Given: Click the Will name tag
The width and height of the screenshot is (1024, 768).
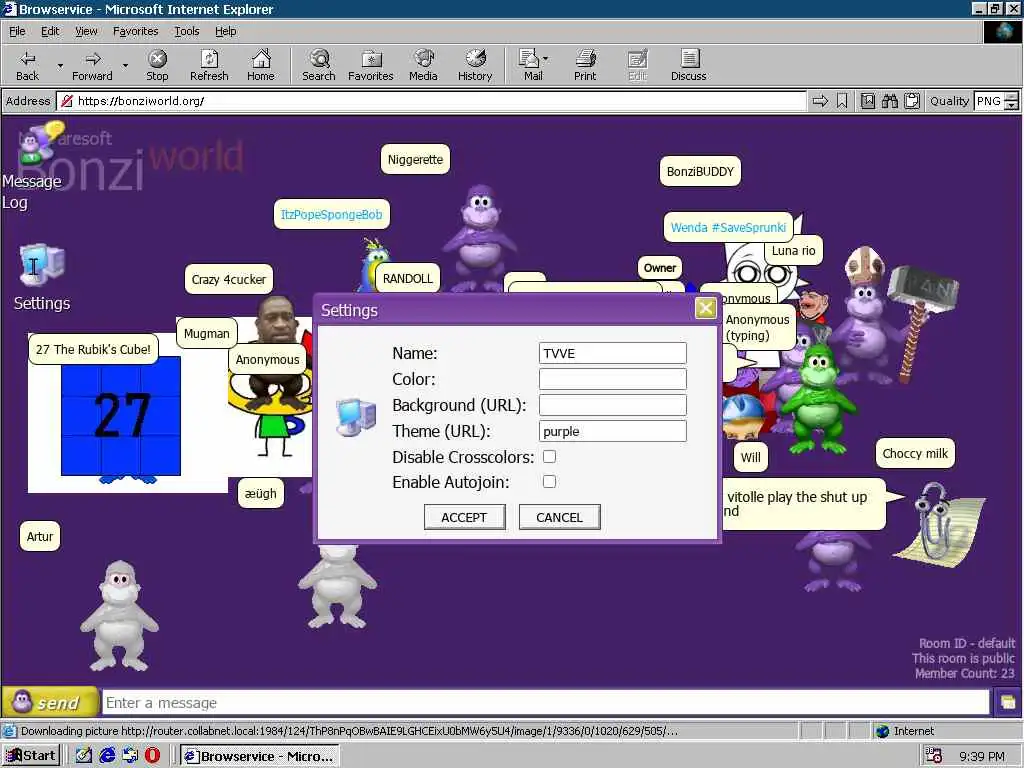Looking at the screenshot, I should (750, 457).
